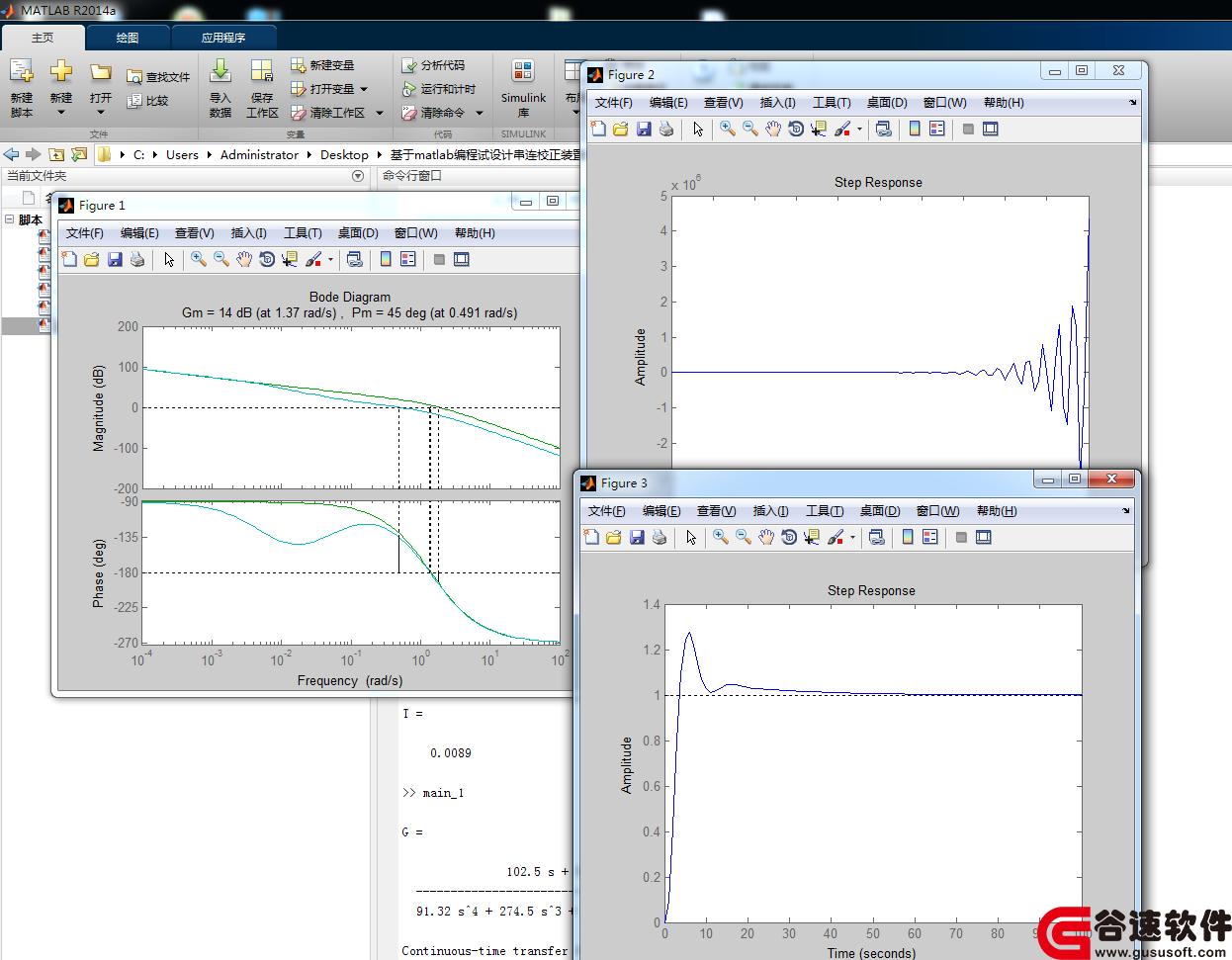Viewport: 1232px width, 960px height.
Task: Expand the 打开 (Open) dropdown arrow
Action: pos(100,112)
